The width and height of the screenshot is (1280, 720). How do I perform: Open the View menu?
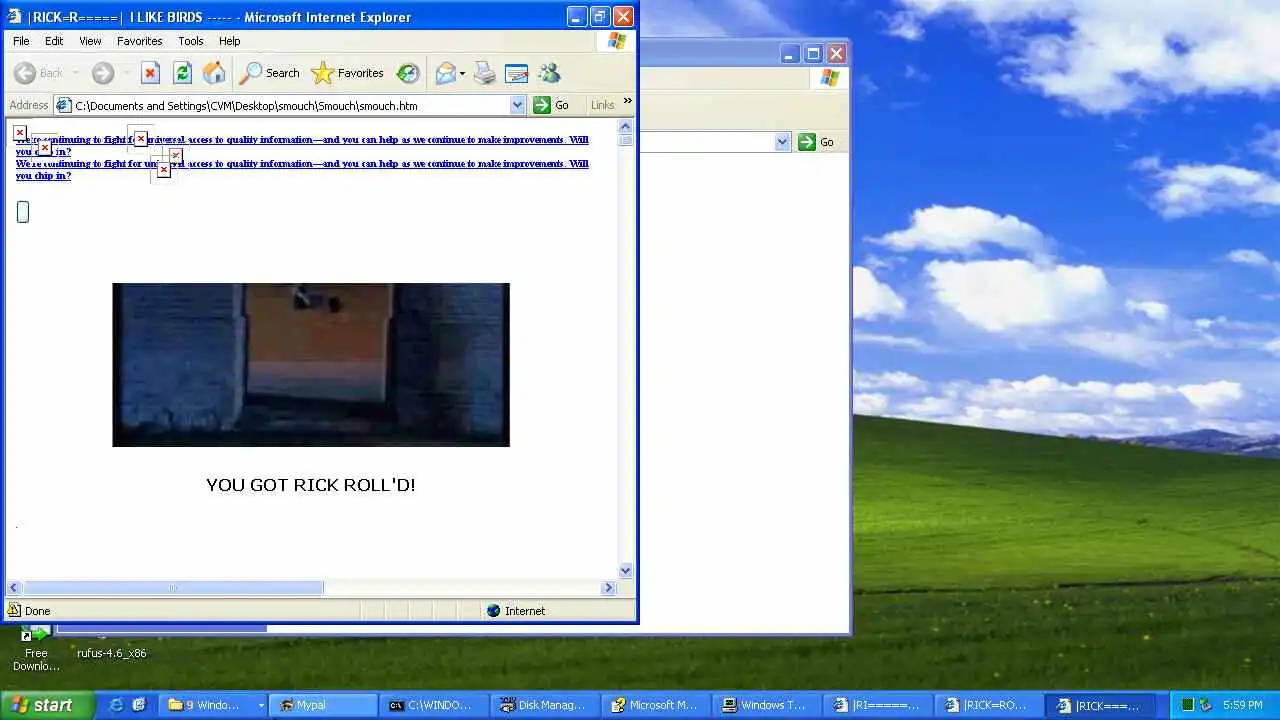pos(90,41)
